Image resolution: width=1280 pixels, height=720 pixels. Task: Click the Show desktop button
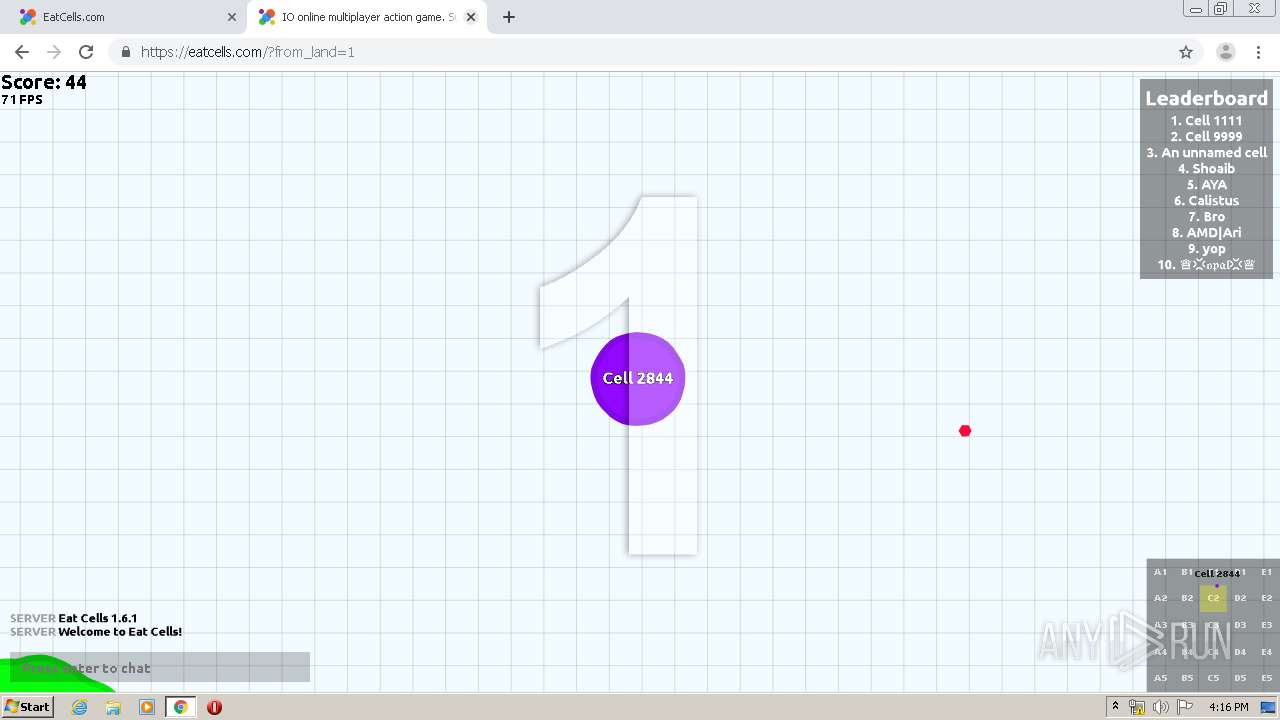click(x=1268, y=707)
